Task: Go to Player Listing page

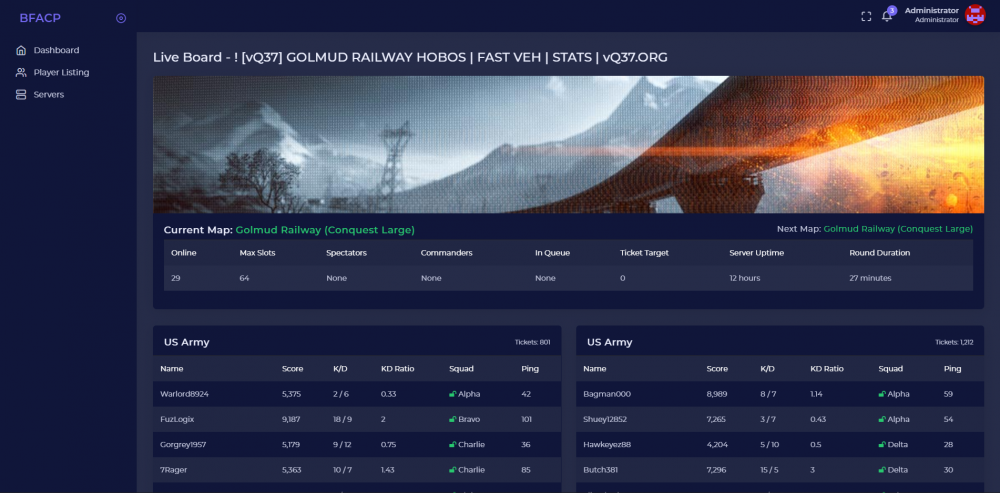Action: click(61, 72)
